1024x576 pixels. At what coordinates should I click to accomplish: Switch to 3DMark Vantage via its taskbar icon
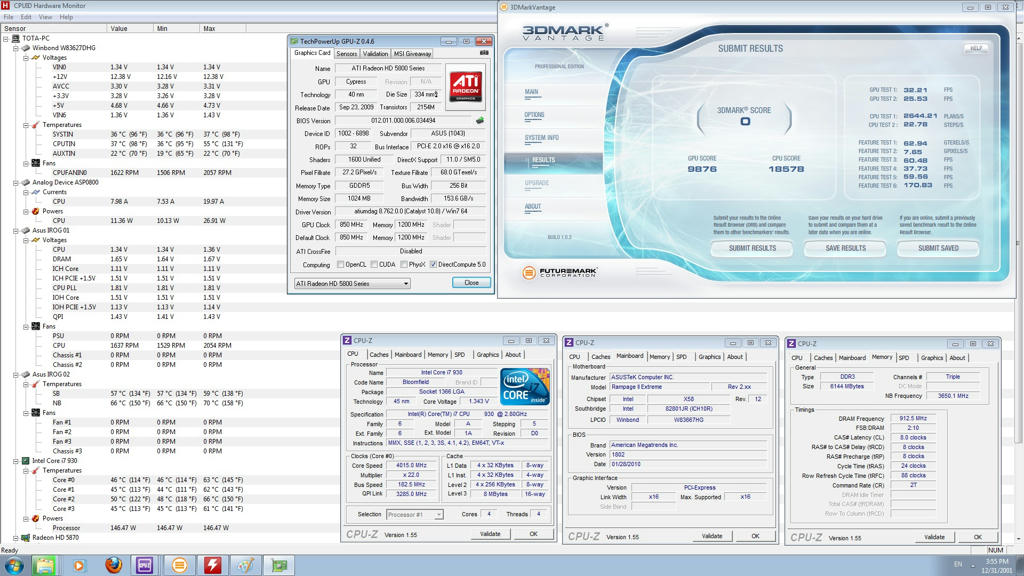pyautogui.click(x=179, y=565)
